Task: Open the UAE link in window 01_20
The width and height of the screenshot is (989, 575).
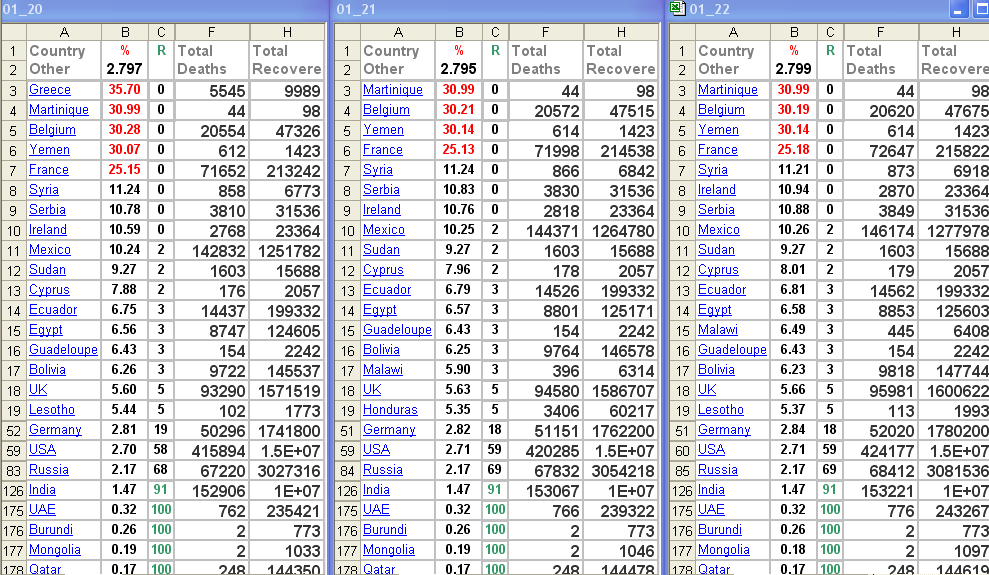Action: 42,510
